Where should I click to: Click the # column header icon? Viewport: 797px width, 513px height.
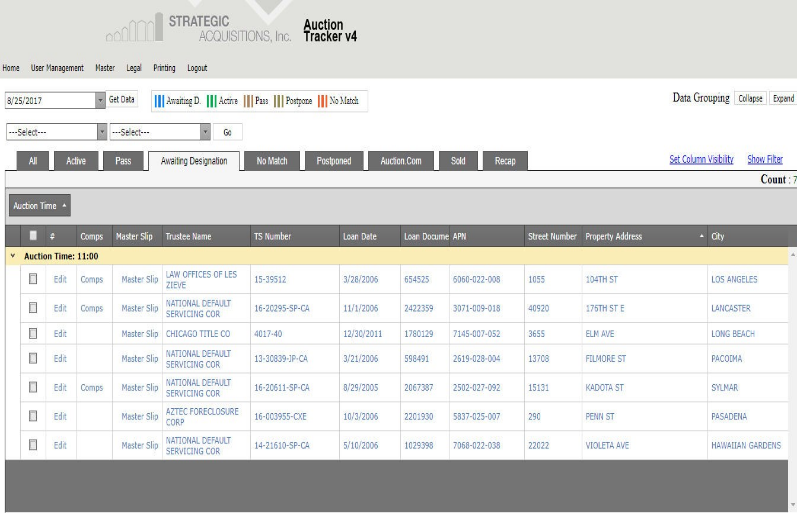coord(52,237)
